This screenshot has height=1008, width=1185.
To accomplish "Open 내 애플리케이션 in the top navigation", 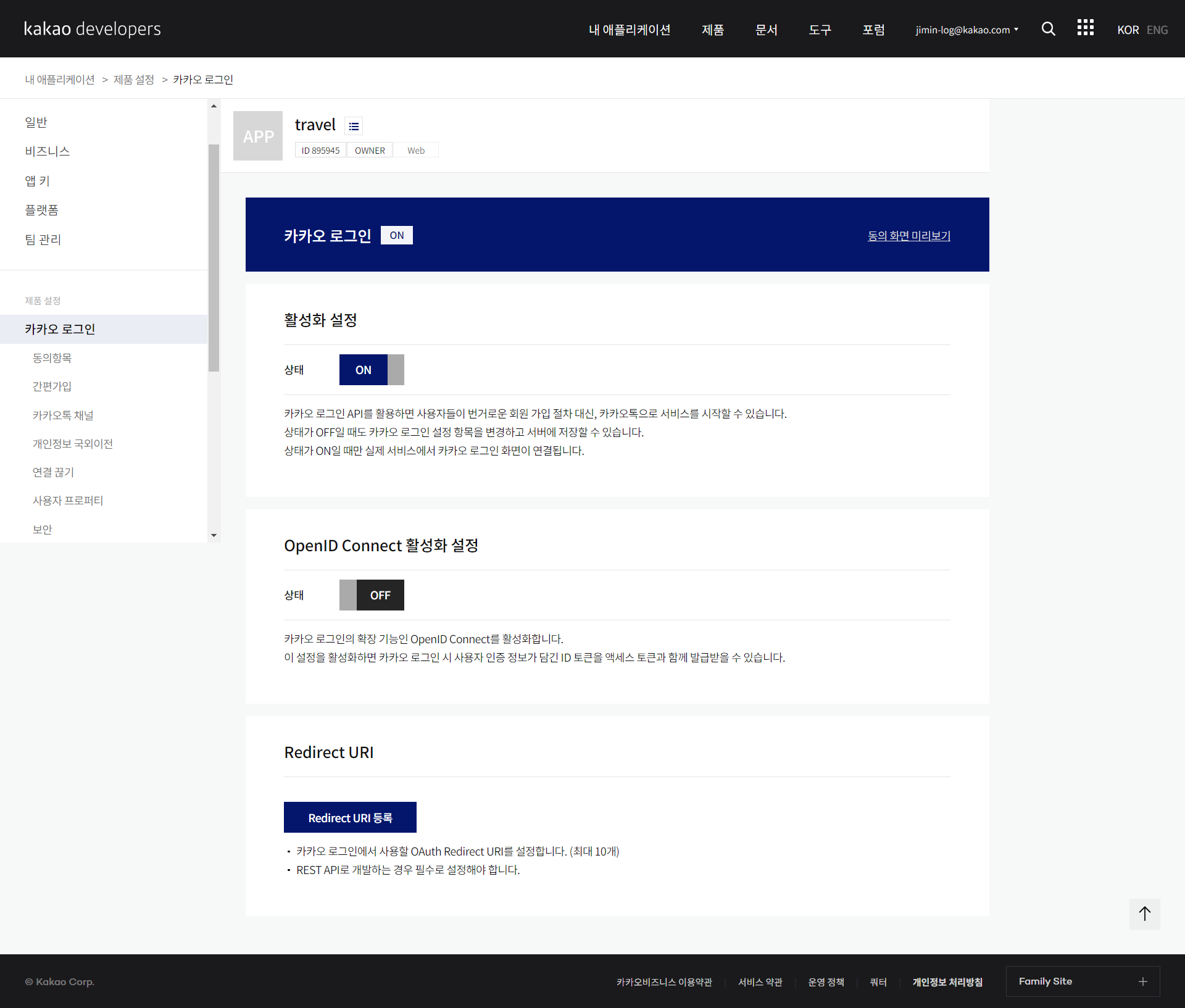I will pos(629,30).
